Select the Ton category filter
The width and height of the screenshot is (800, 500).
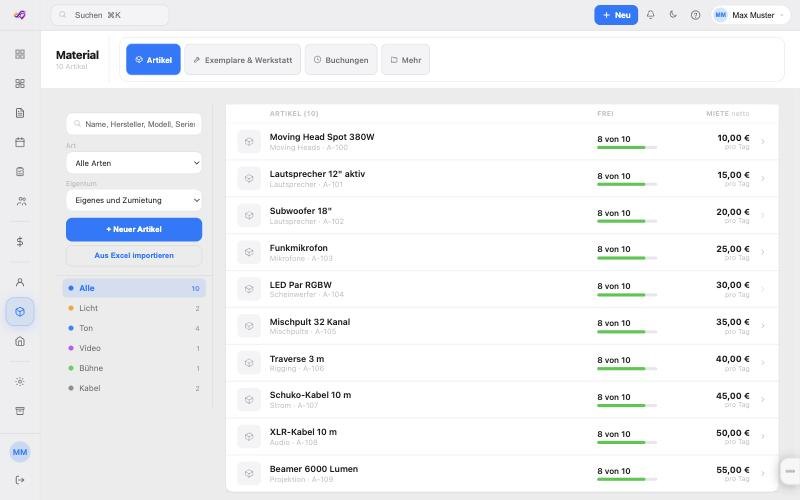click(134, 328)
